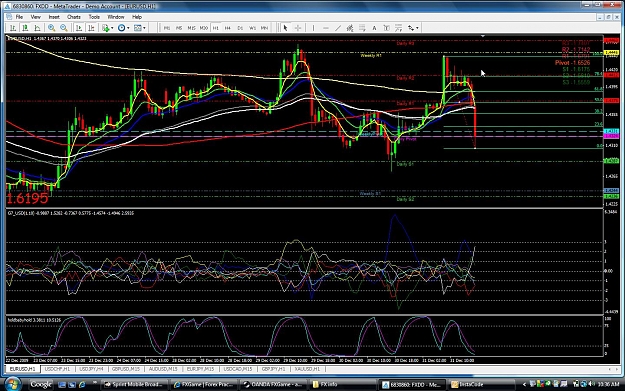Select the text tool

click(374, 28)
